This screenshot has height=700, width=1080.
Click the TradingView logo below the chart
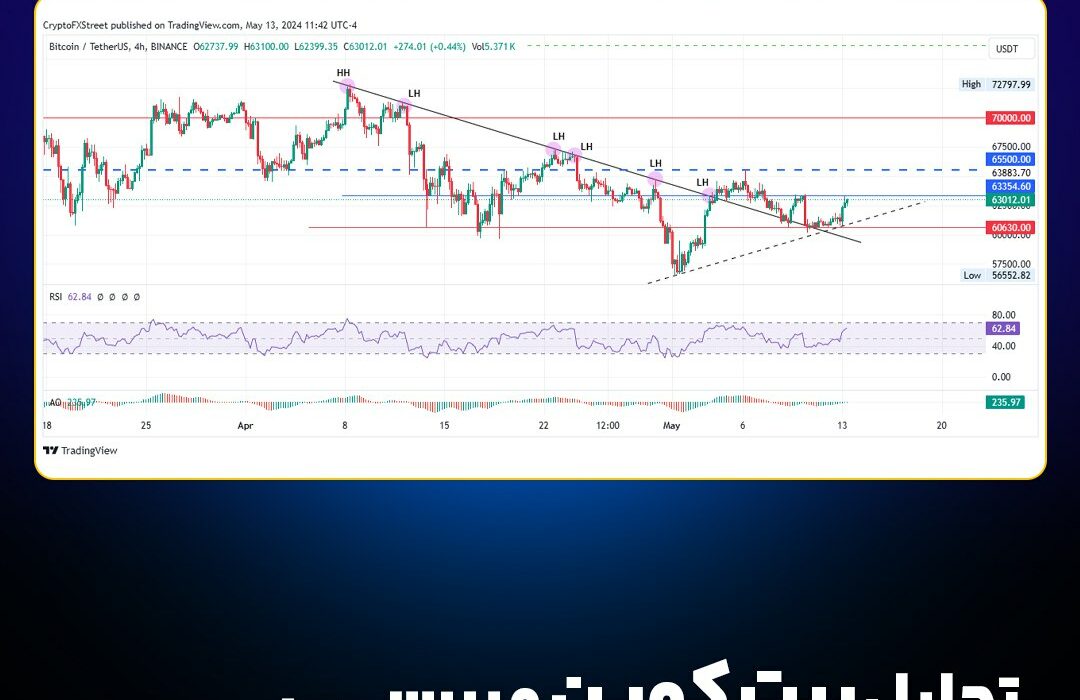[80, 451]
